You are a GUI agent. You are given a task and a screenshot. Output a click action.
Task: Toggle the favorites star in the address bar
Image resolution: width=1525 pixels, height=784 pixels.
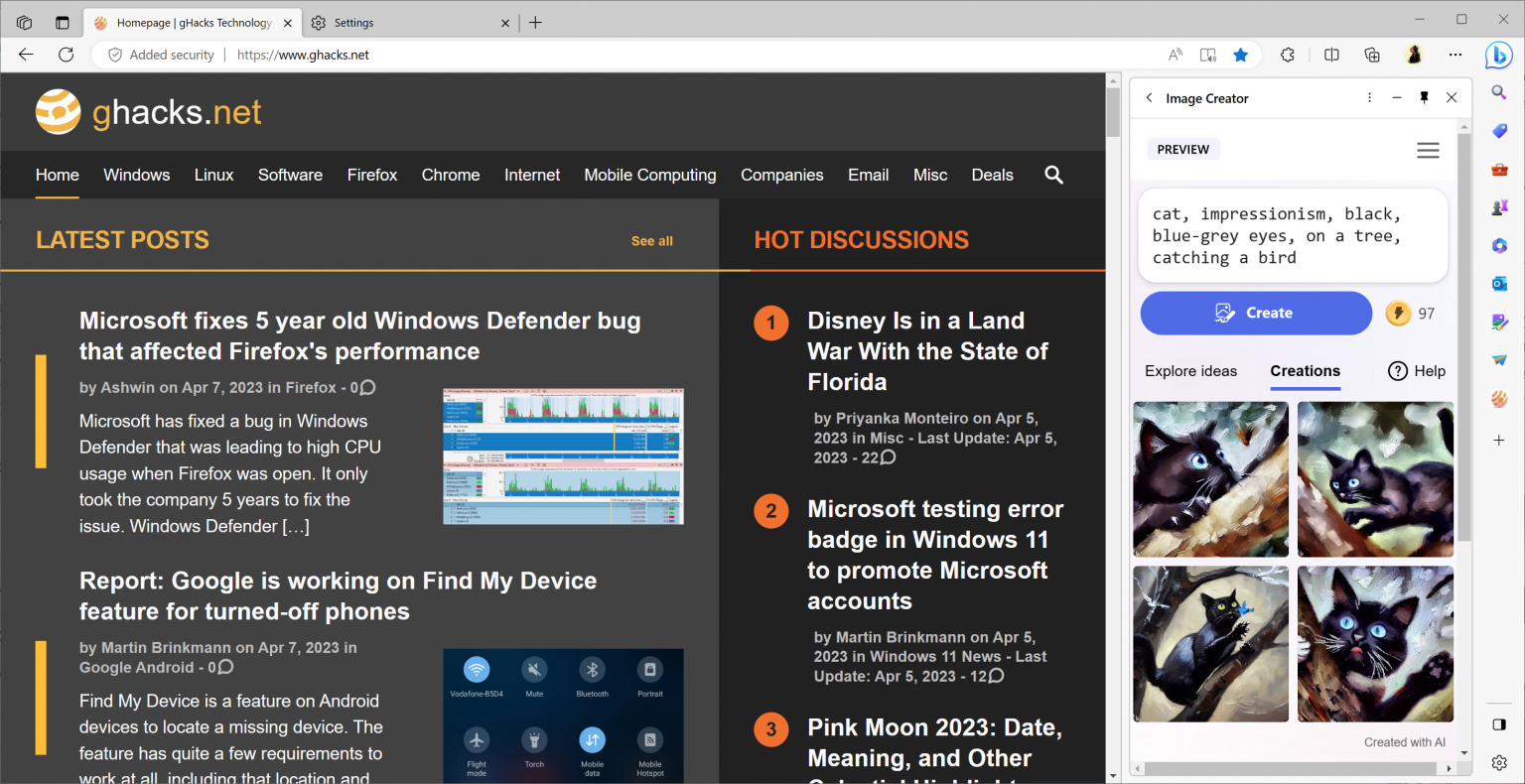[1240, 55]
